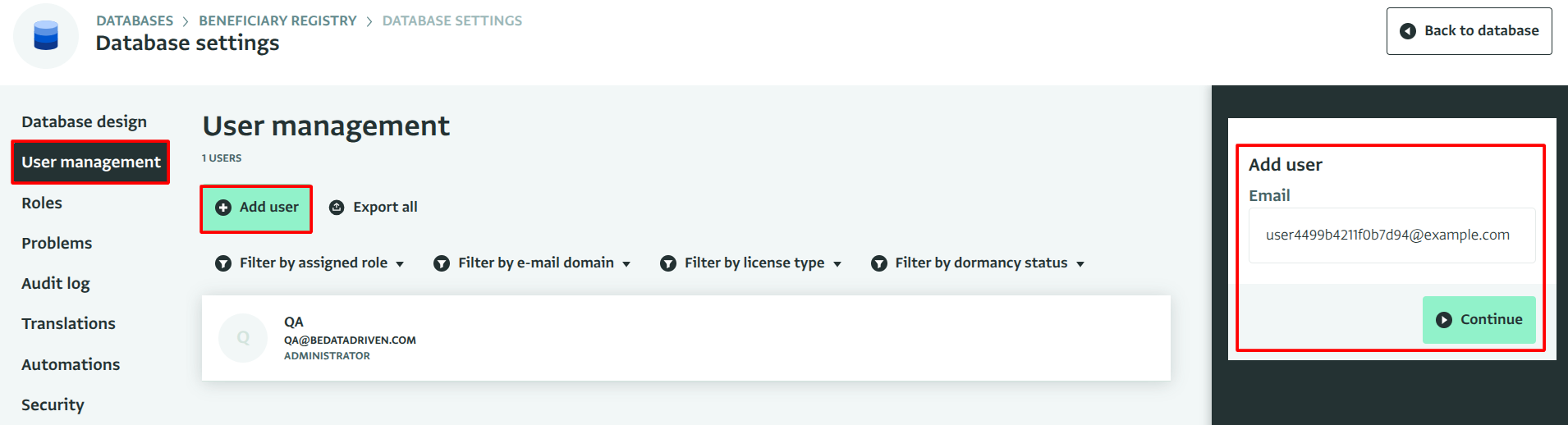This screenshot has width=1568, height=425.
Task: Click the back arrow icon in Back to database
Action: pyautogui.click(x=1408, y=31)
